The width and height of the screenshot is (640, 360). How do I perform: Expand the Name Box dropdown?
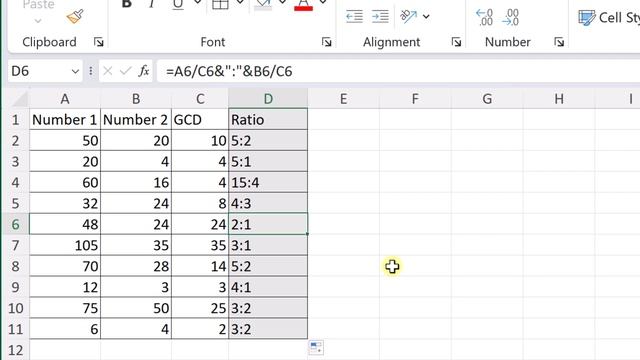pos(75,71)
